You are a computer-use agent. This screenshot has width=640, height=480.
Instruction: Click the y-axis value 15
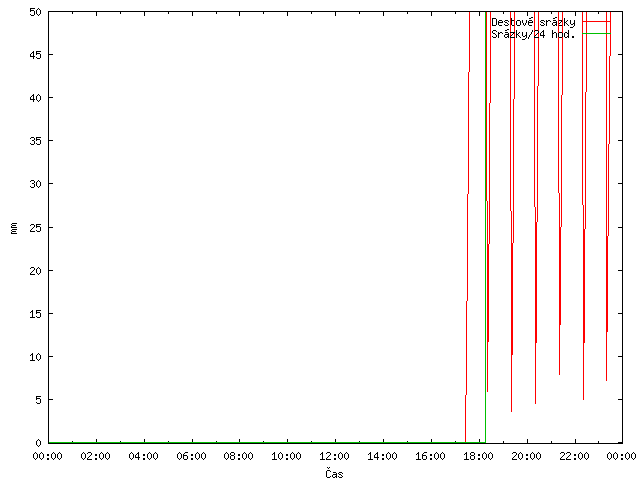tap(36, 314)
